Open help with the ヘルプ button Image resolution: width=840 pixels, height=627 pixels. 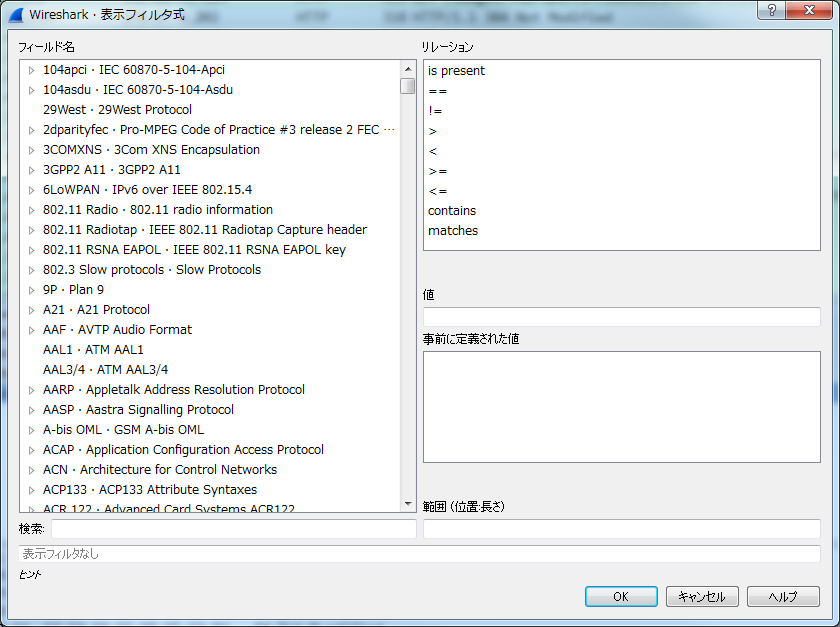click(783, 596)
